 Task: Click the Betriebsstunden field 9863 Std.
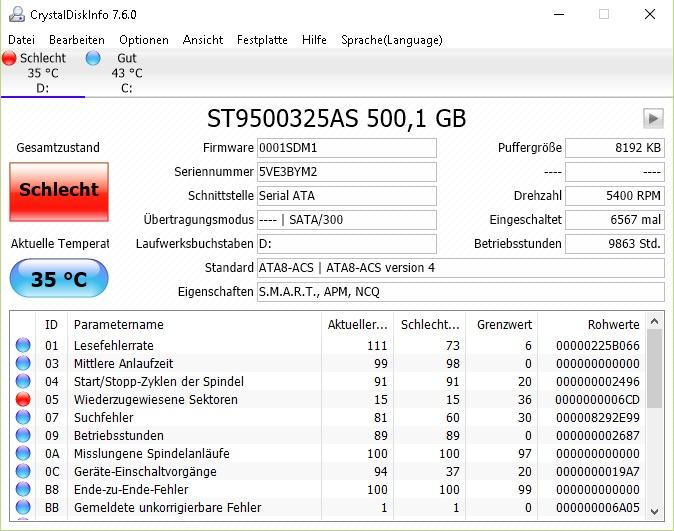[x=615, y=244]
